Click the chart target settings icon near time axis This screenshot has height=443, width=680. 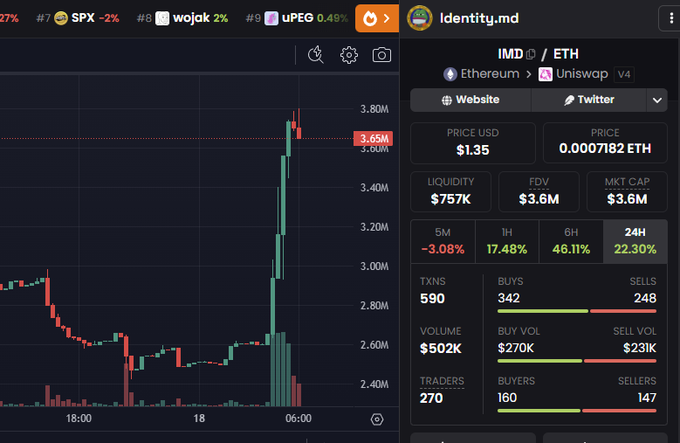pyautogui.click(x=377, y=419)
